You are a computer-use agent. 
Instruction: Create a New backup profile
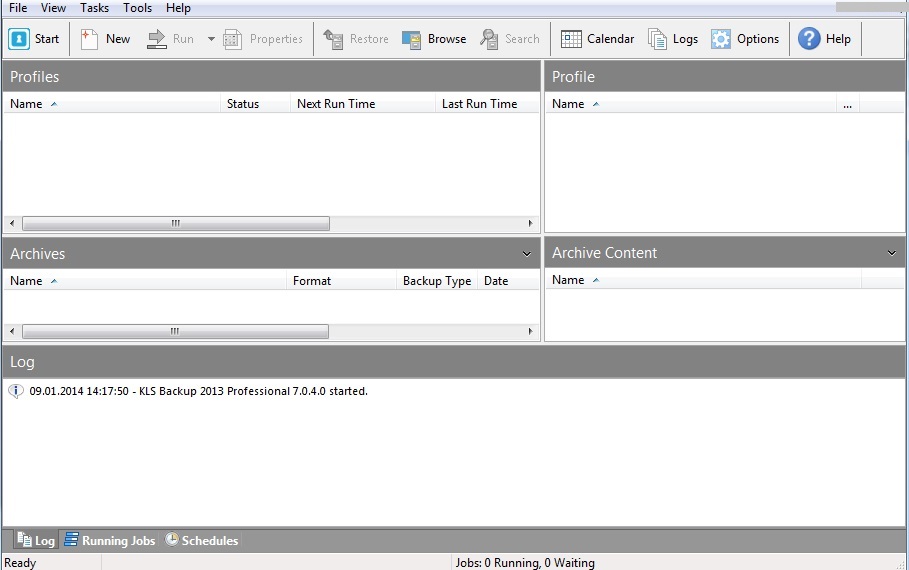point(90,39)
